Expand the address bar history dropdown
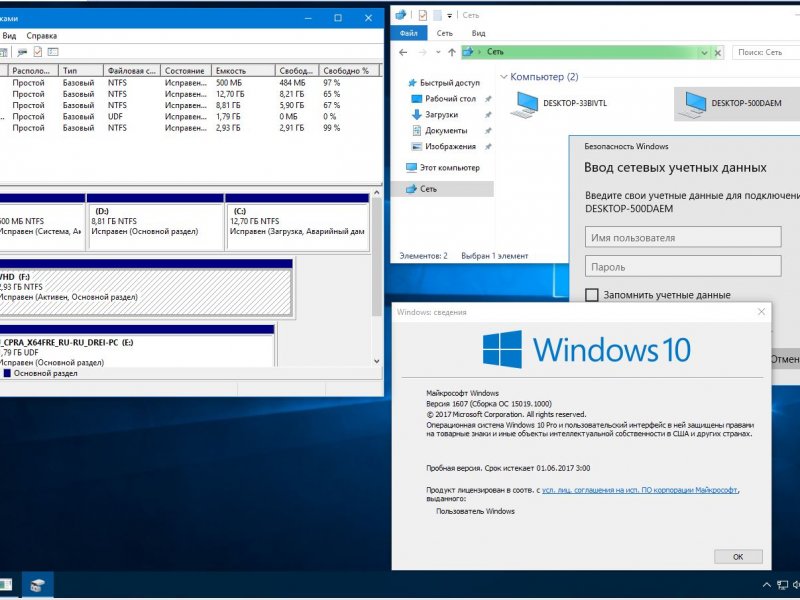This screenshot has width=800, height=600. (704, 52)
